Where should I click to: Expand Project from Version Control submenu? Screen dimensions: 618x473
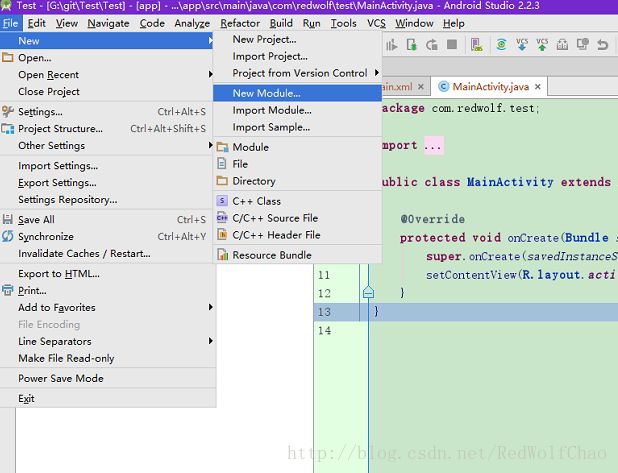pos(377,73)
